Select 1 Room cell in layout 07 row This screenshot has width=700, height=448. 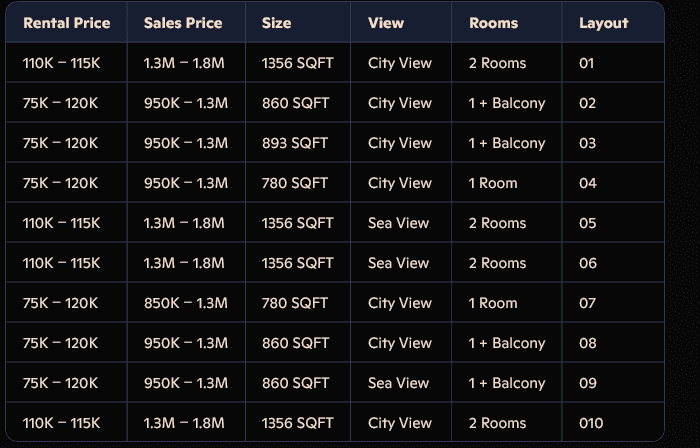493,303
